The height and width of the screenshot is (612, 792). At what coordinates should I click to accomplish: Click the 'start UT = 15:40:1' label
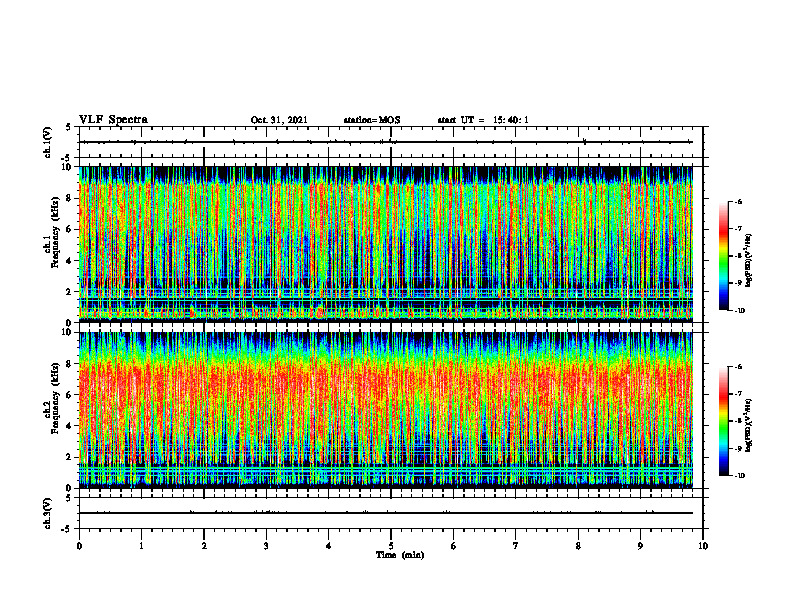tap(483, 120)
